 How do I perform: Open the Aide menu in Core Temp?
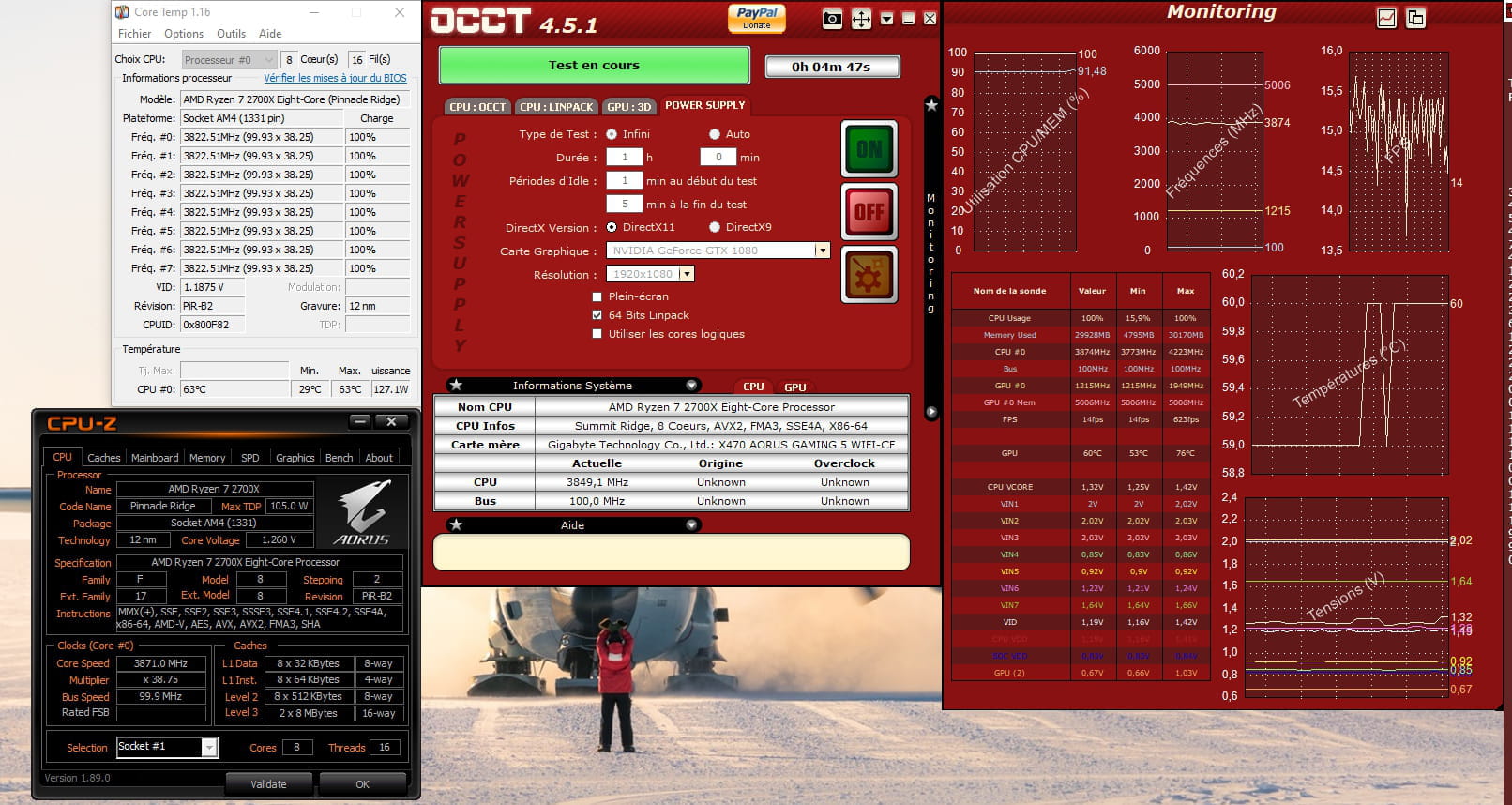click(270, 34)
